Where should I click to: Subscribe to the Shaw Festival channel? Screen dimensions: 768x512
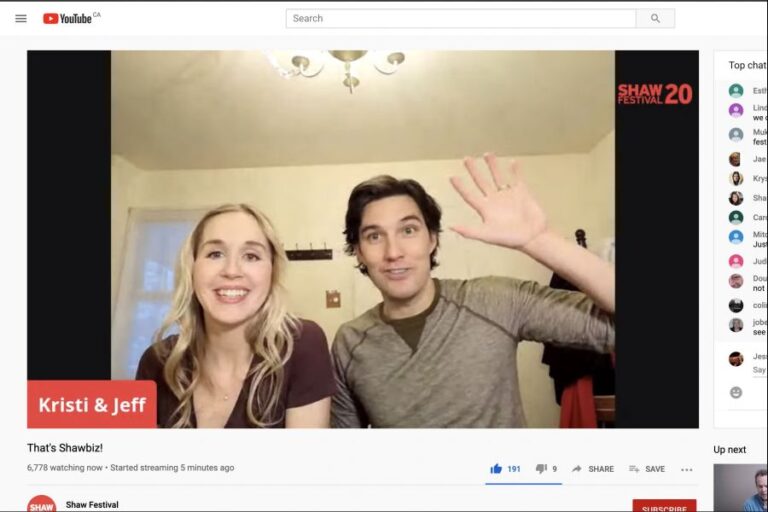(664, 507)
